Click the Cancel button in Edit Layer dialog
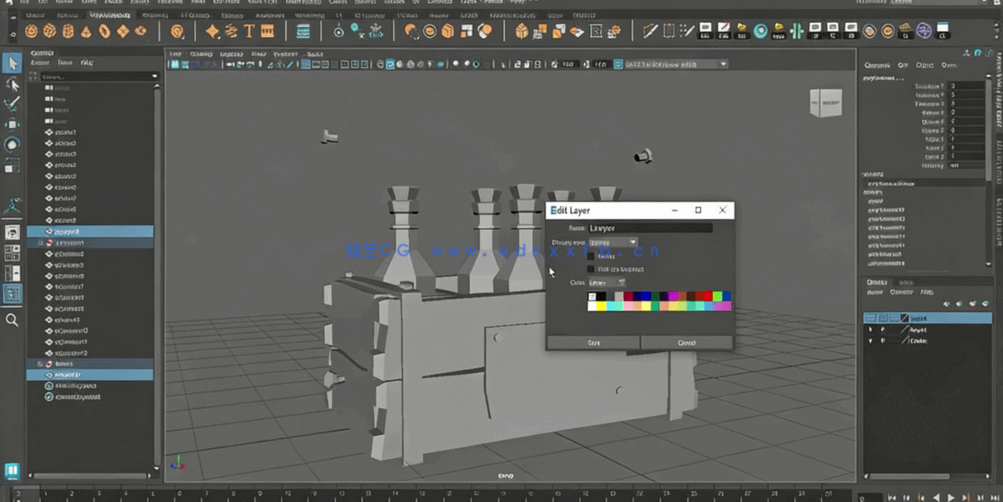Viewport: 1003px width, 502px height. coord(686,342)
